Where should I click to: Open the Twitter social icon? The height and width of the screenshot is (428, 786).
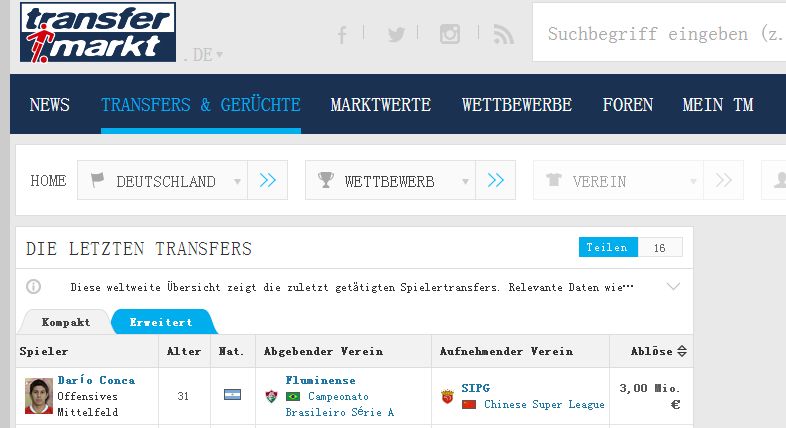(396, 35)
